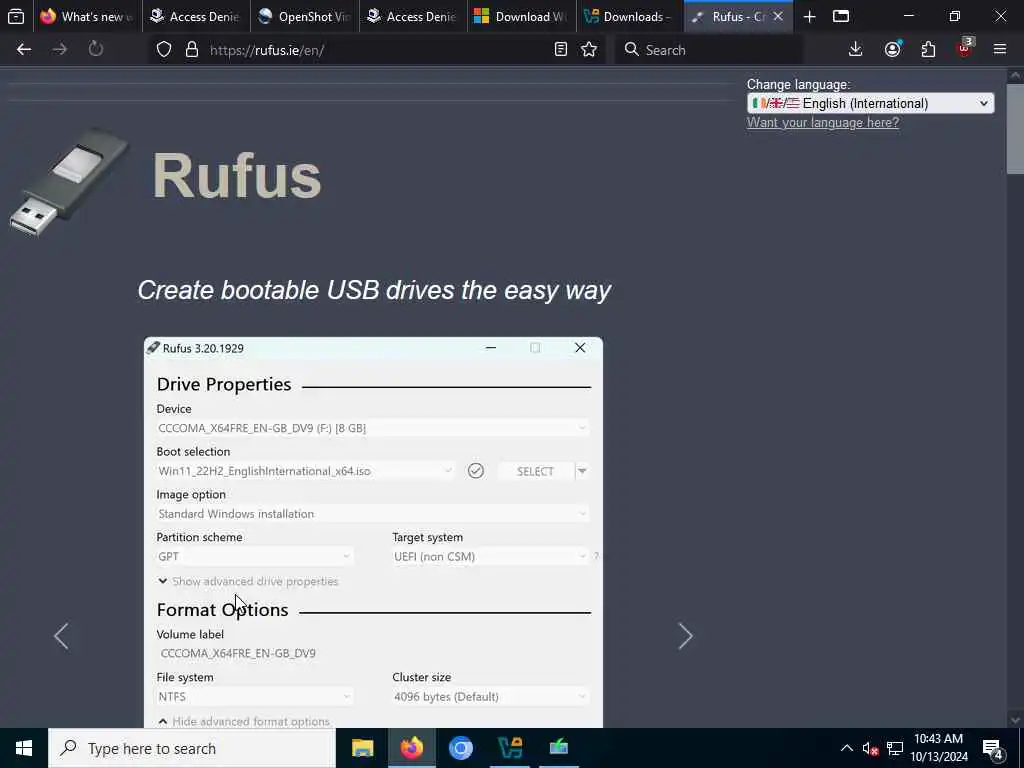Click the Drive Properties heading
The image size is (1024, 768).
click(x=224, y=384)
